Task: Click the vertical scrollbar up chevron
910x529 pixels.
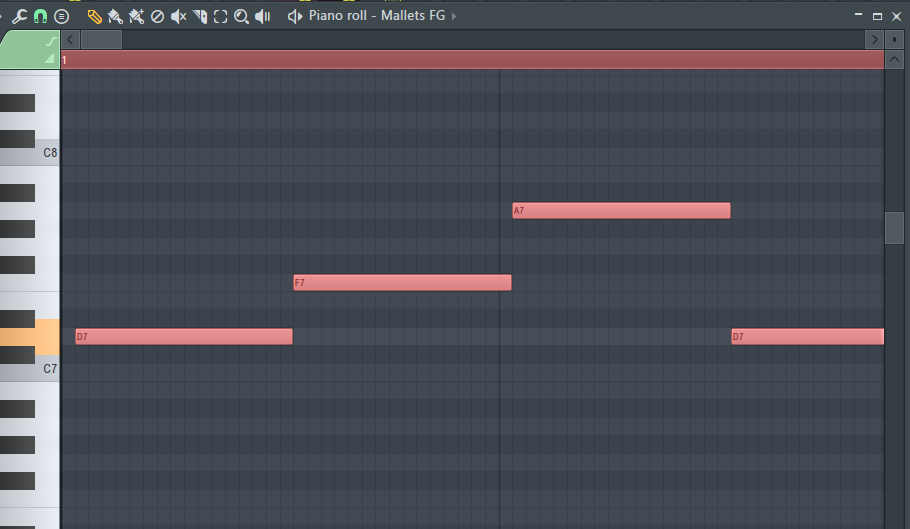Action: pos(894,59)
